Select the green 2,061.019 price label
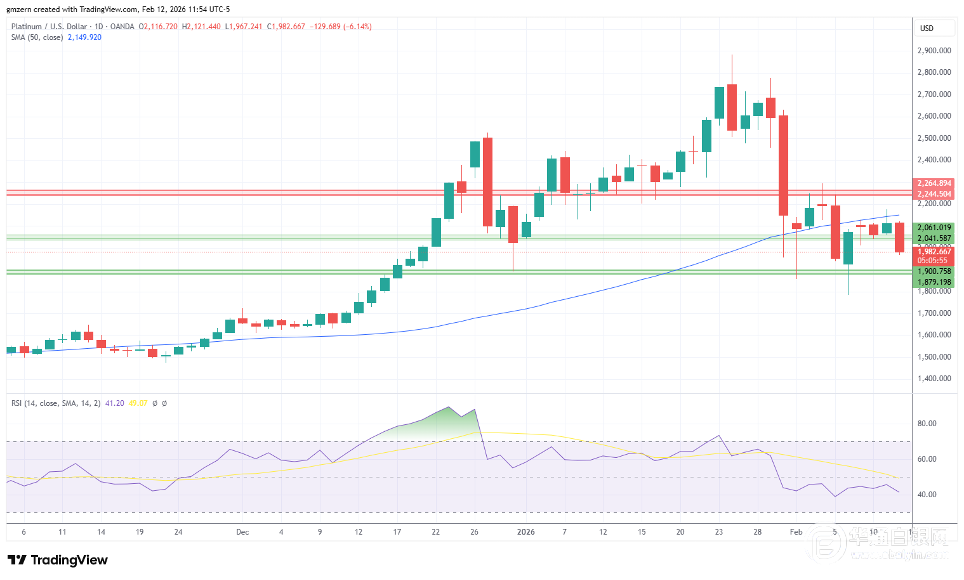Screen dimensions: 964x580 (x=933, y=228)
